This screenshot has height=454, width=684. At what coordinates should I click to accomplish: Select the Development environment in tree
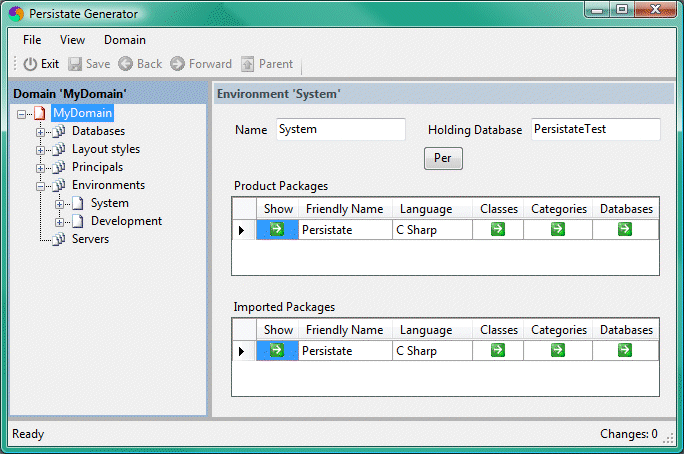click(126, 222)
